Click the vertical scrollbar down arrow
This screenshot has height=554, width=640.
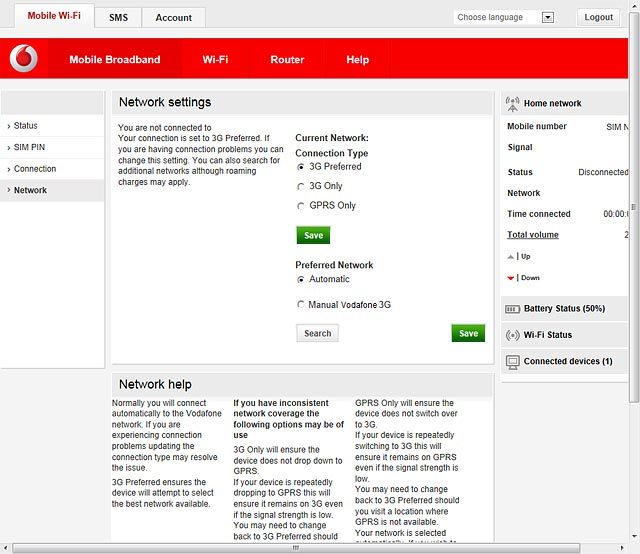point(634,536)
